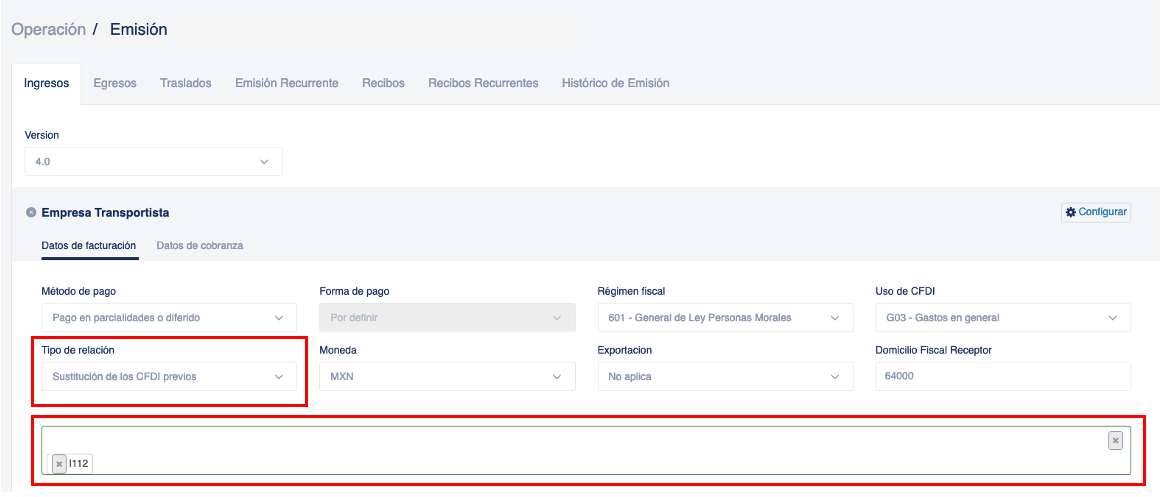This screenshot has width=1161, height=497.
Task: Open the disabled Forma de pago dropdown
Action: click(447, 317)
